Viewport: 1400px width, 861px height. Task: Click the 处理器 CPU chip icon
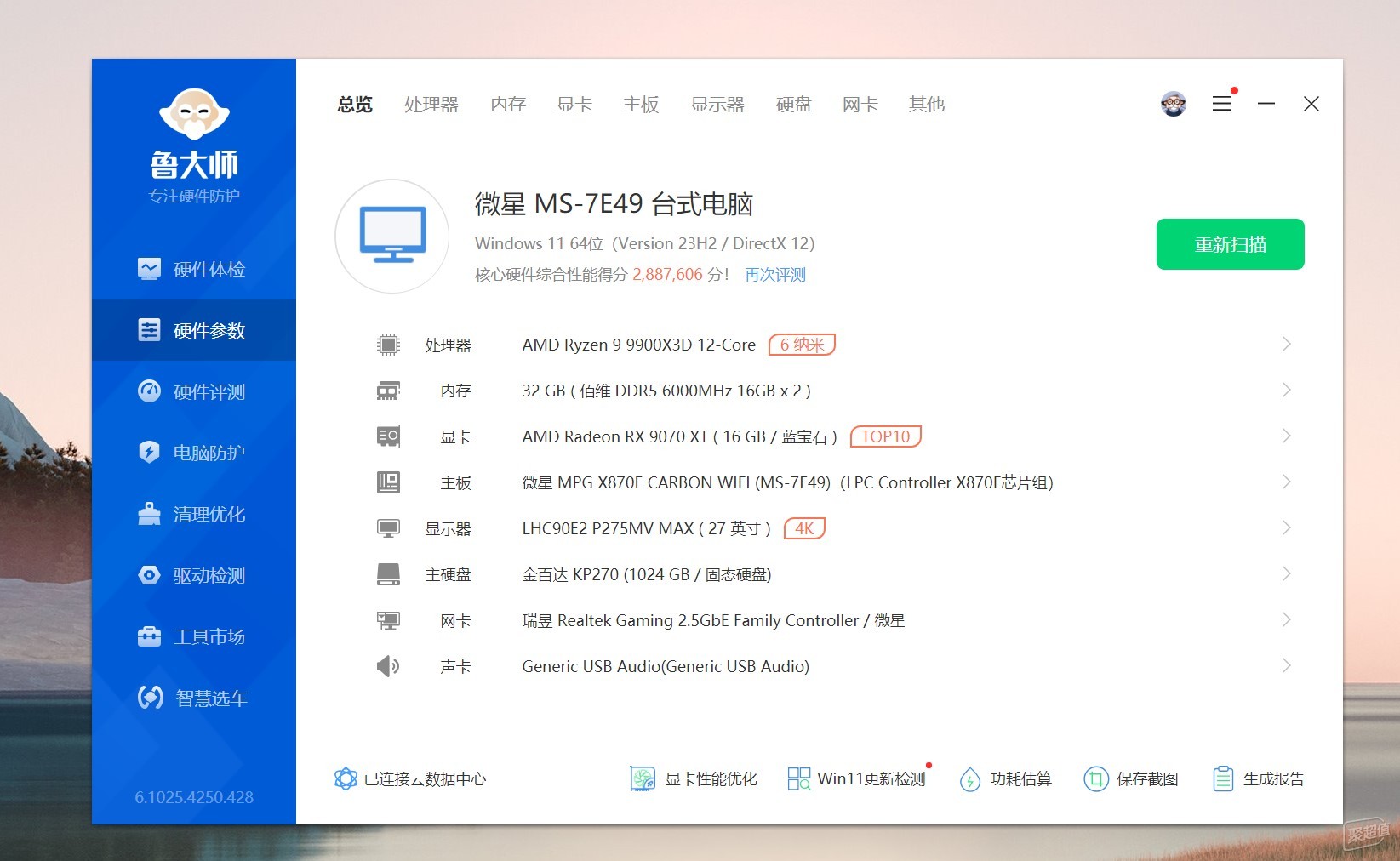click(x=388, y=345)
